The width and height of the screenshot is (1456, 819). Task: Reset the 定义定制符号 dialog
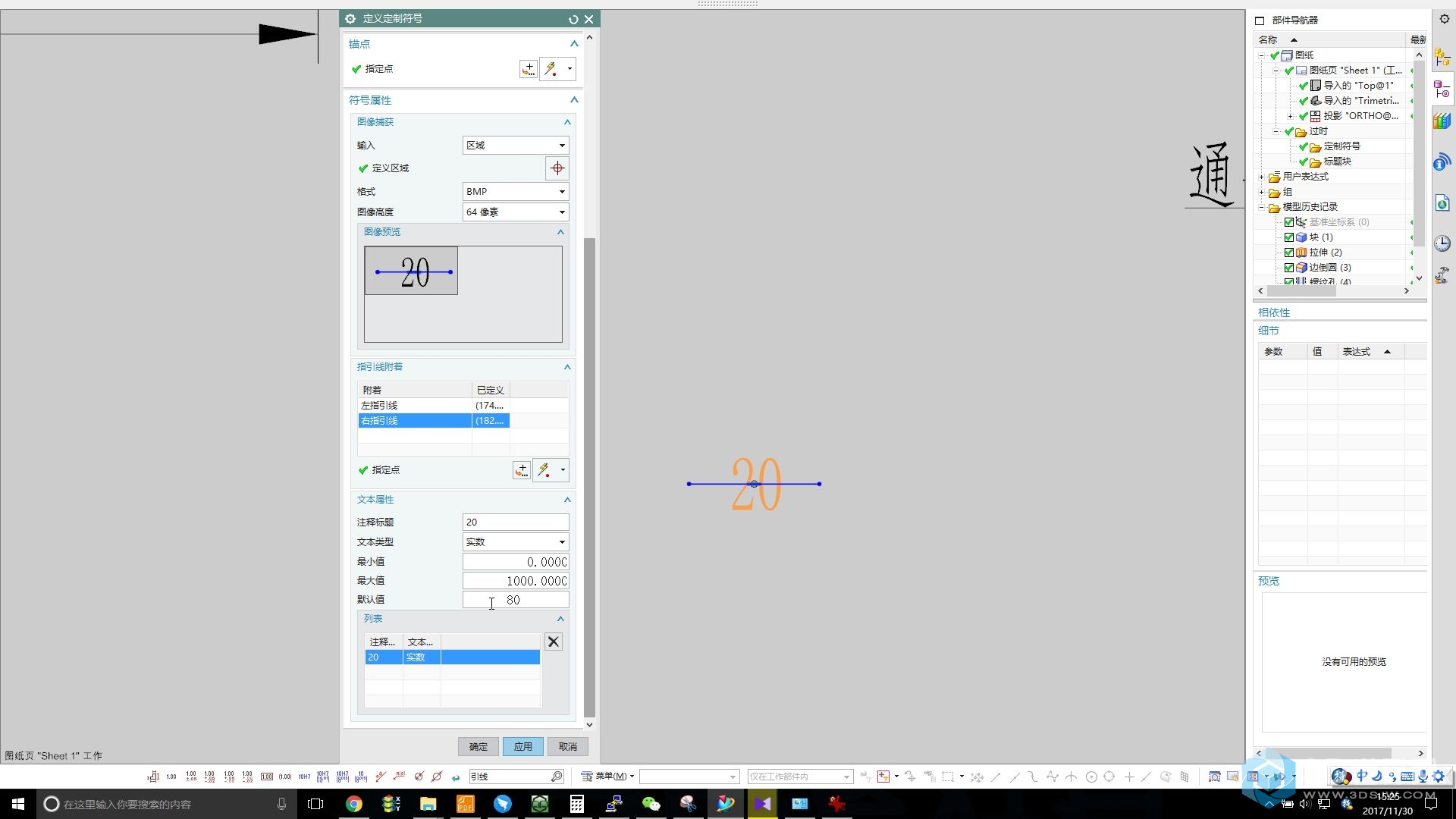tap(573, 19)
